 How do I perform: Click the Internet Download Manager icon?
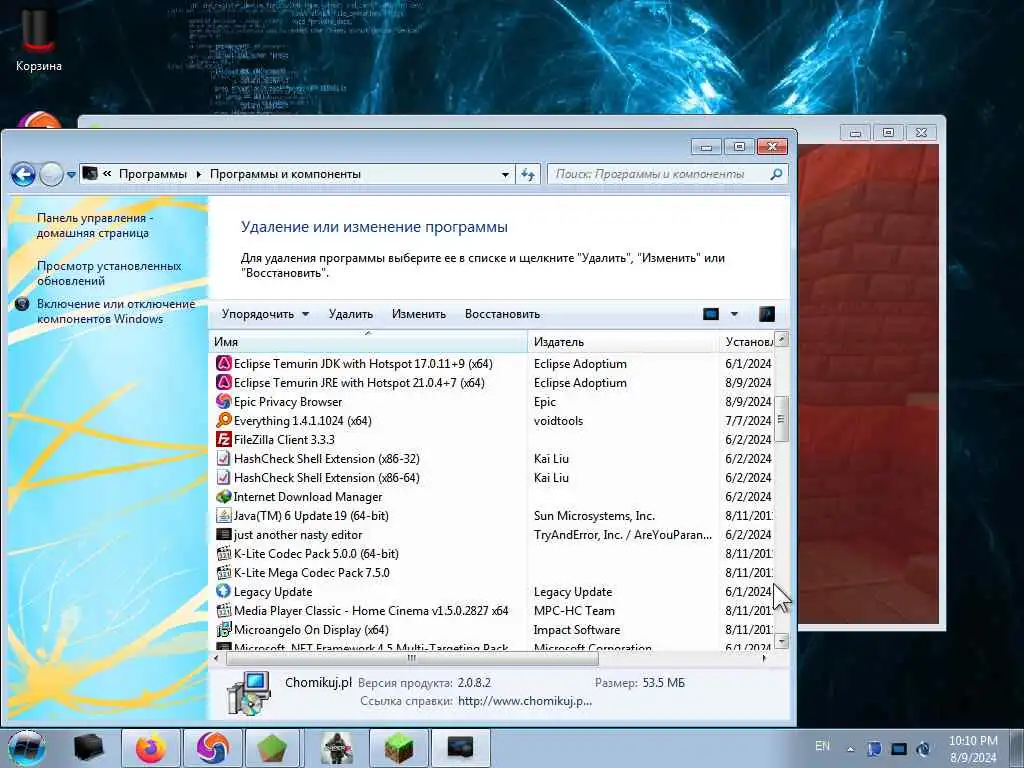point(223,496)
